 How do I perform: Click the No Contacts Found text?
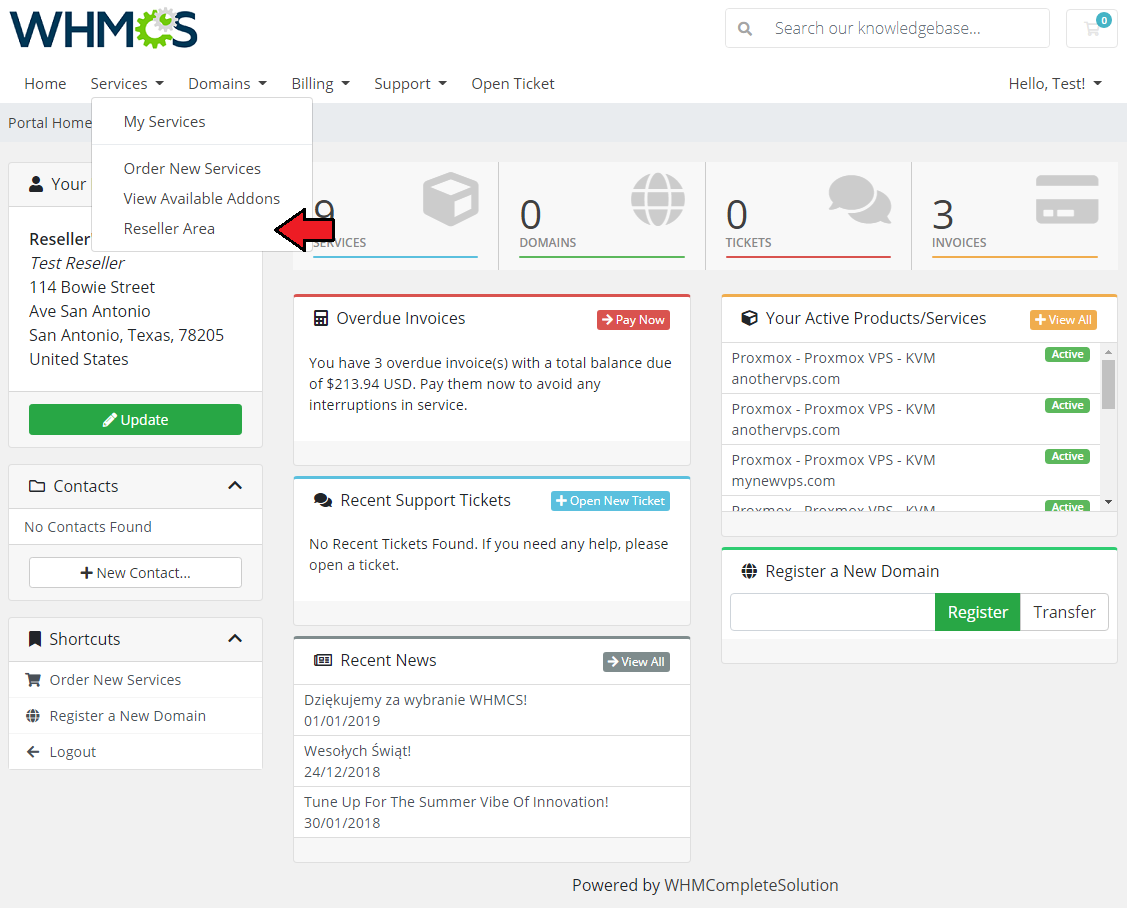[x=88, y=527]
